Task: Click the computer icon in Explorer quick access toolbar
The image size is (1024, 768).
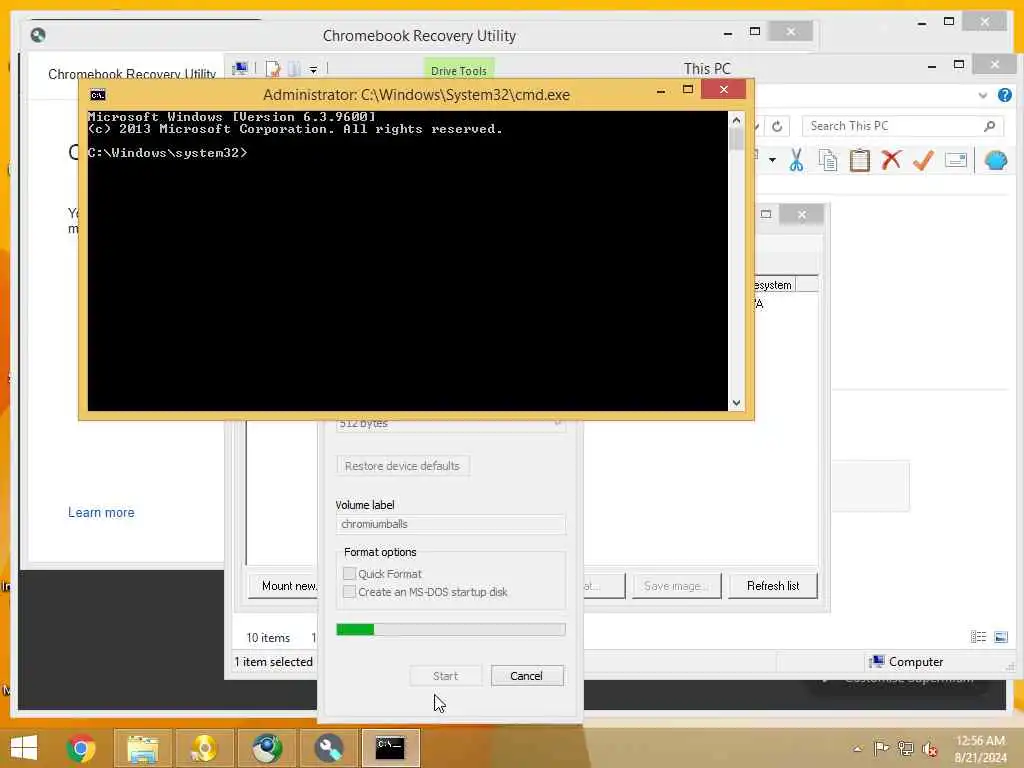Action: point(240,68)
